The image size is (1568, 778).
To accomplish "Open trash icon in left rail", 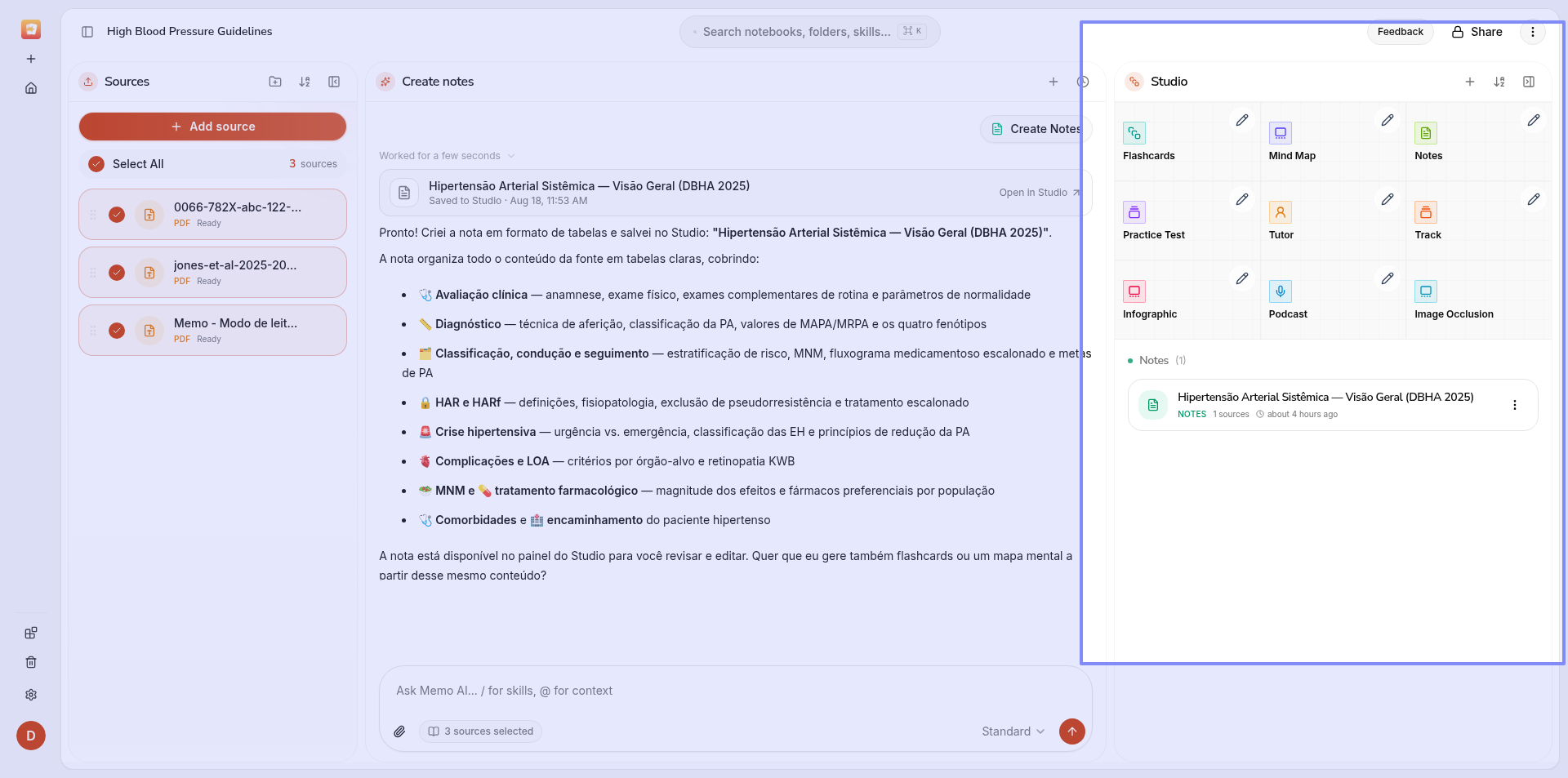I will 31,662.
